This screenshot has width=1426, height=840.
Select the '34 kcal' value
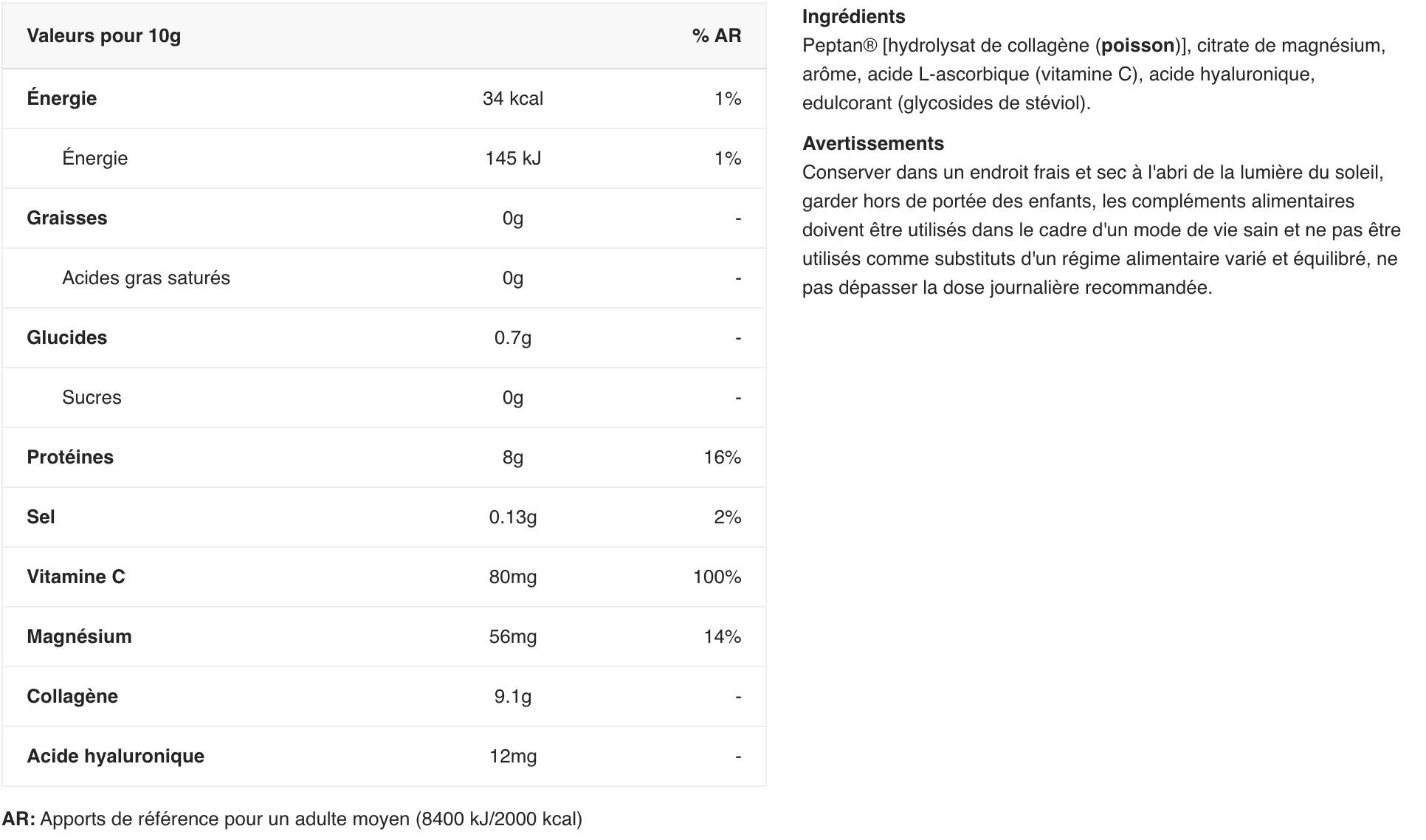[x=512, y=98]
